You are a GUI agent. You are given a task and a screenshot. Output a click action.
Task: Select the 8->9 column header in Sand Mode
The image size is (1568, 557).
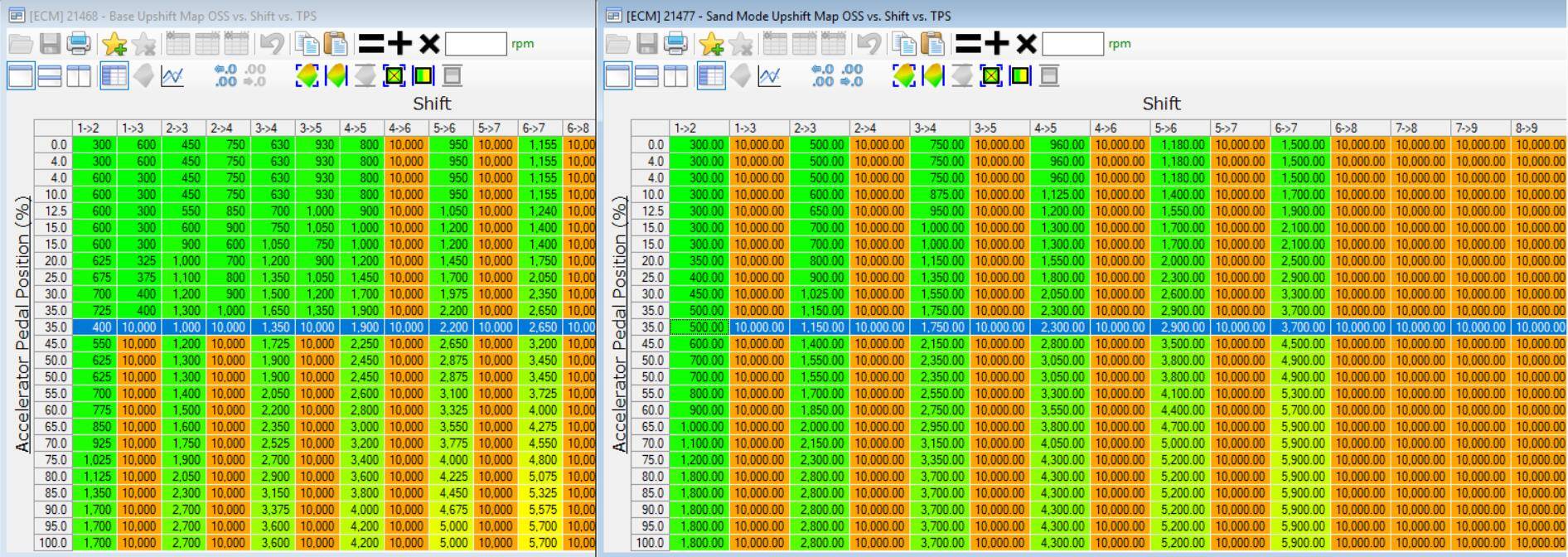(x=1538, y=128)
